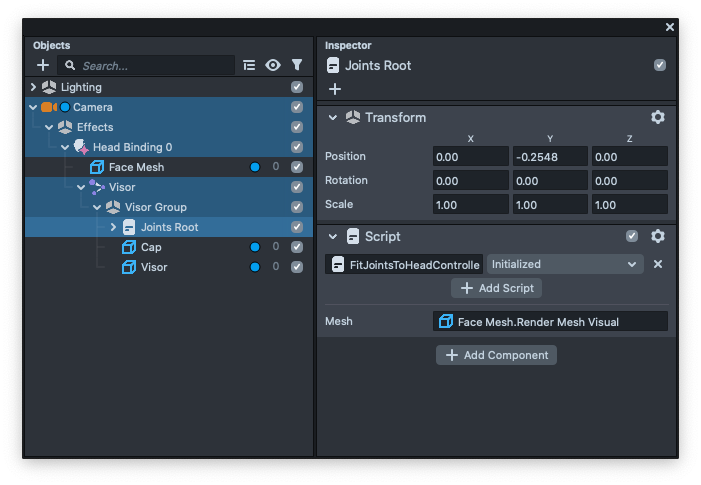Toggle the Joints Root enabled checkbox in Inspector
701x485 pixels.
point(659,65)
